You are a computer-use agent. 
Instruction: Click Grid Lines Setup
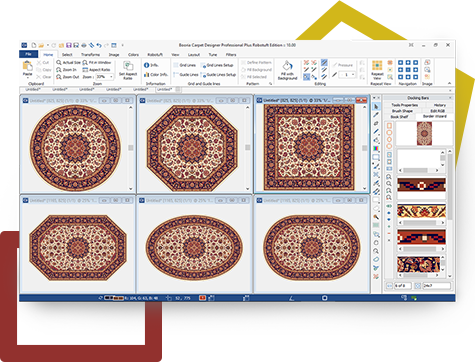tap(217, 65)
